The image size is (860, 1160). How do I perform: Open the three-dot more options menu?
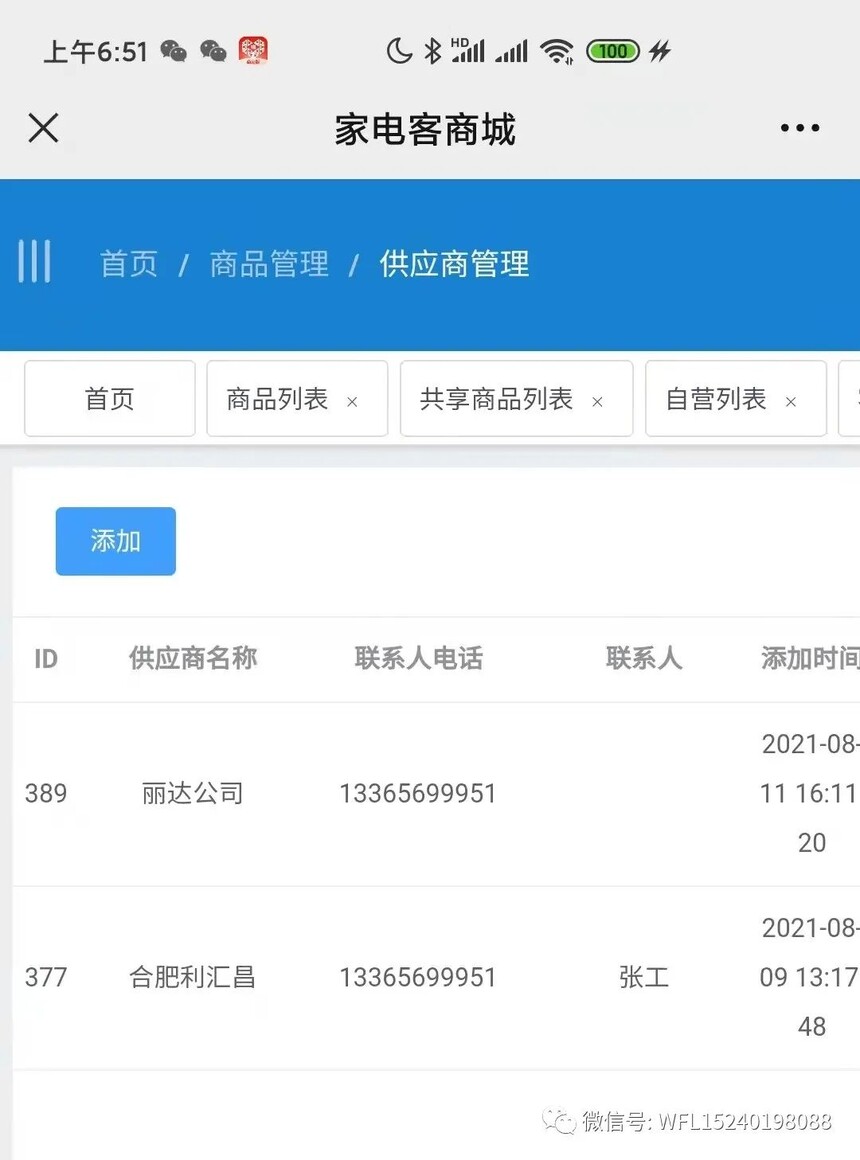800,128
